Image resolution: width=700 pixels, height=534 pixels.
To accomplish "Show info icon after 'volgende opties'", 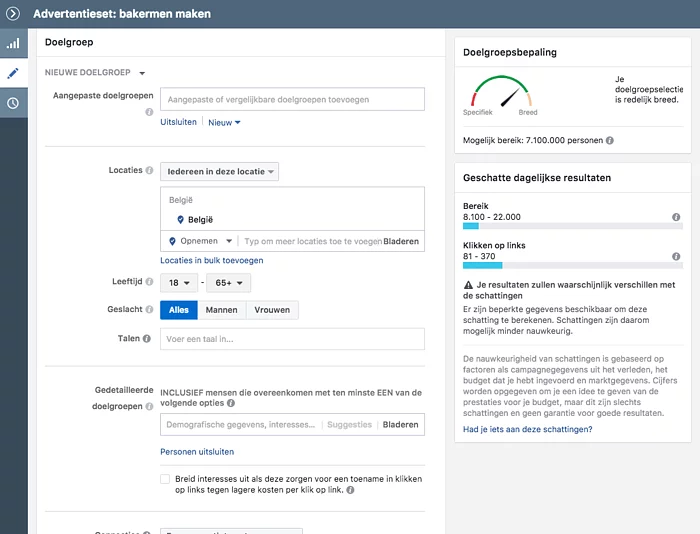I will (x=230, y=403).
